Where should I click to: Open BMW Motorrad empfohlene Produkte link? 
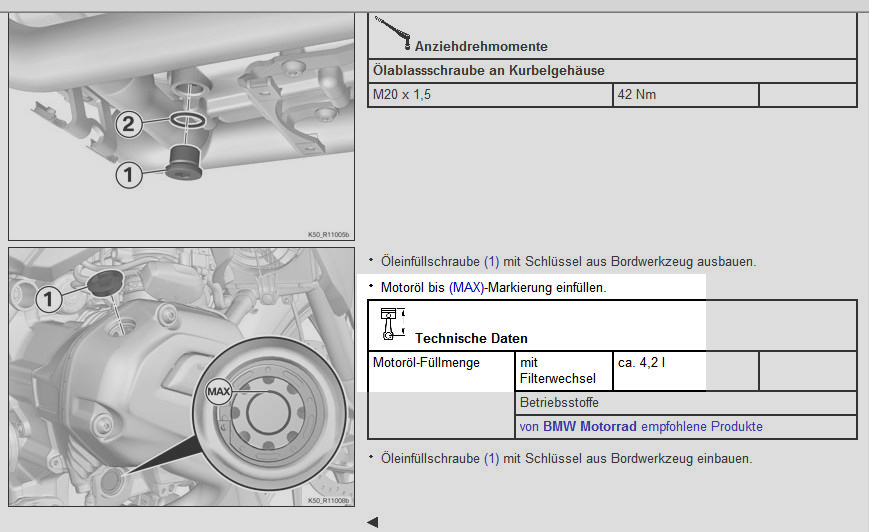point(640,426)
